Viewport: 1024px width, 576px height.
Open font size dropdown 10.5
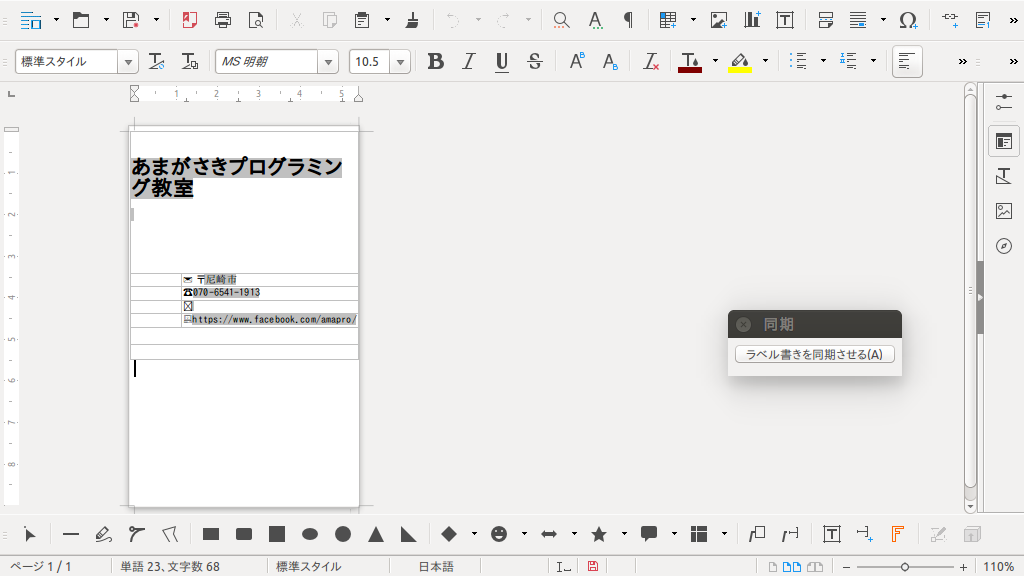400,62
